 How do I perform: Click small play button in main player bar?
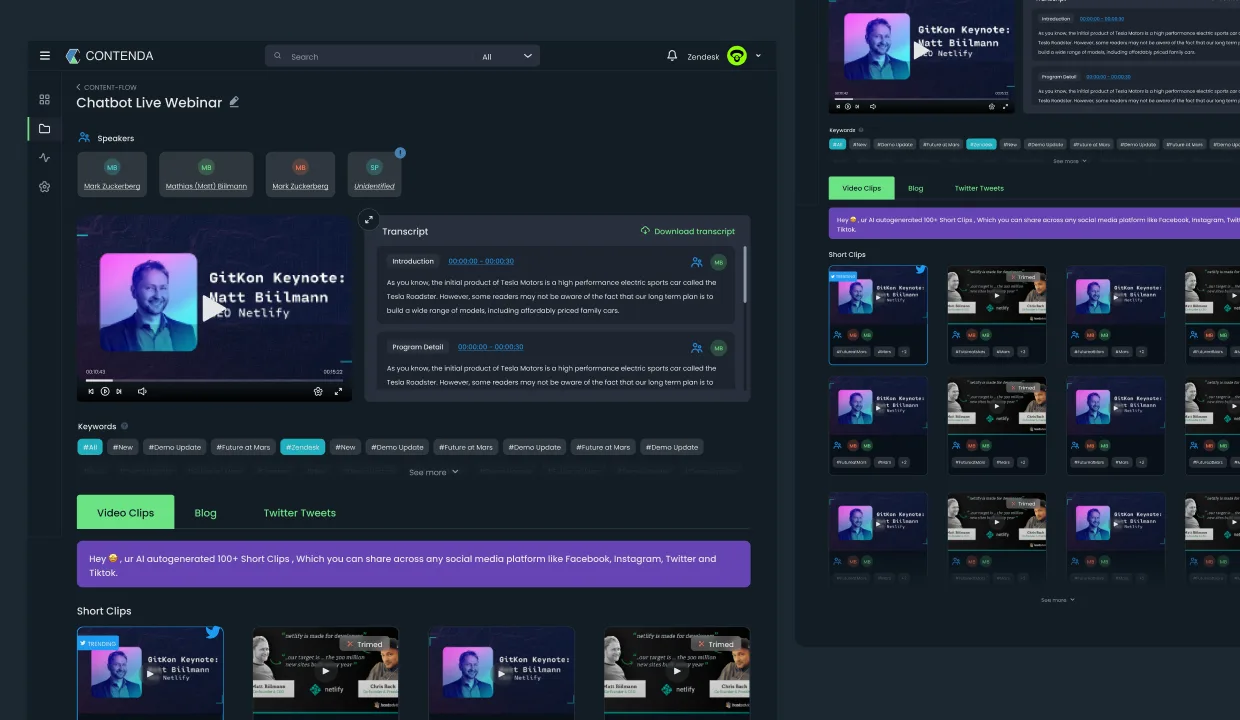click(x=105, y=391)
